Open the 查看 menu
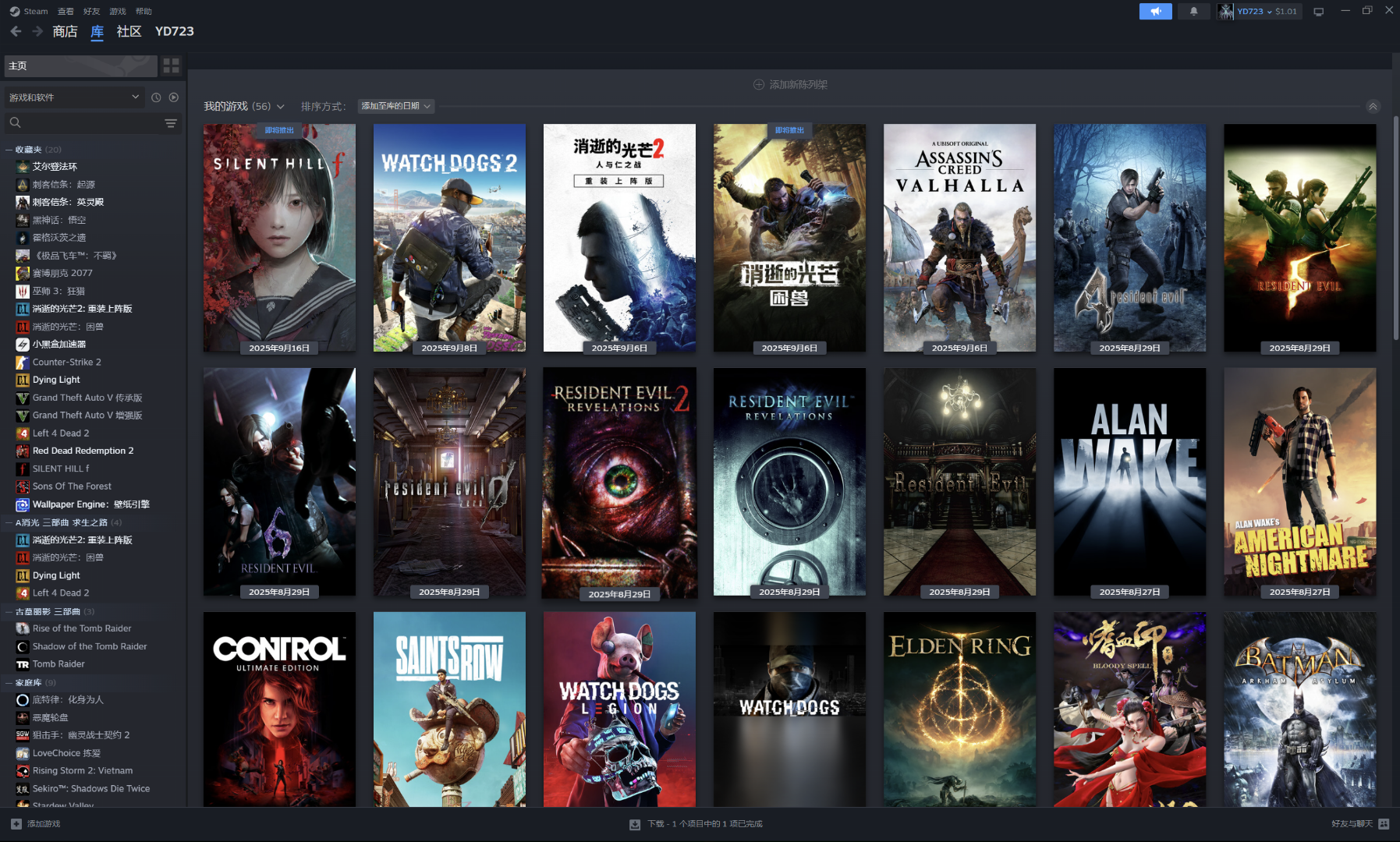Image resolution: width=1400 pixels, height=842 pixels. 66,11
